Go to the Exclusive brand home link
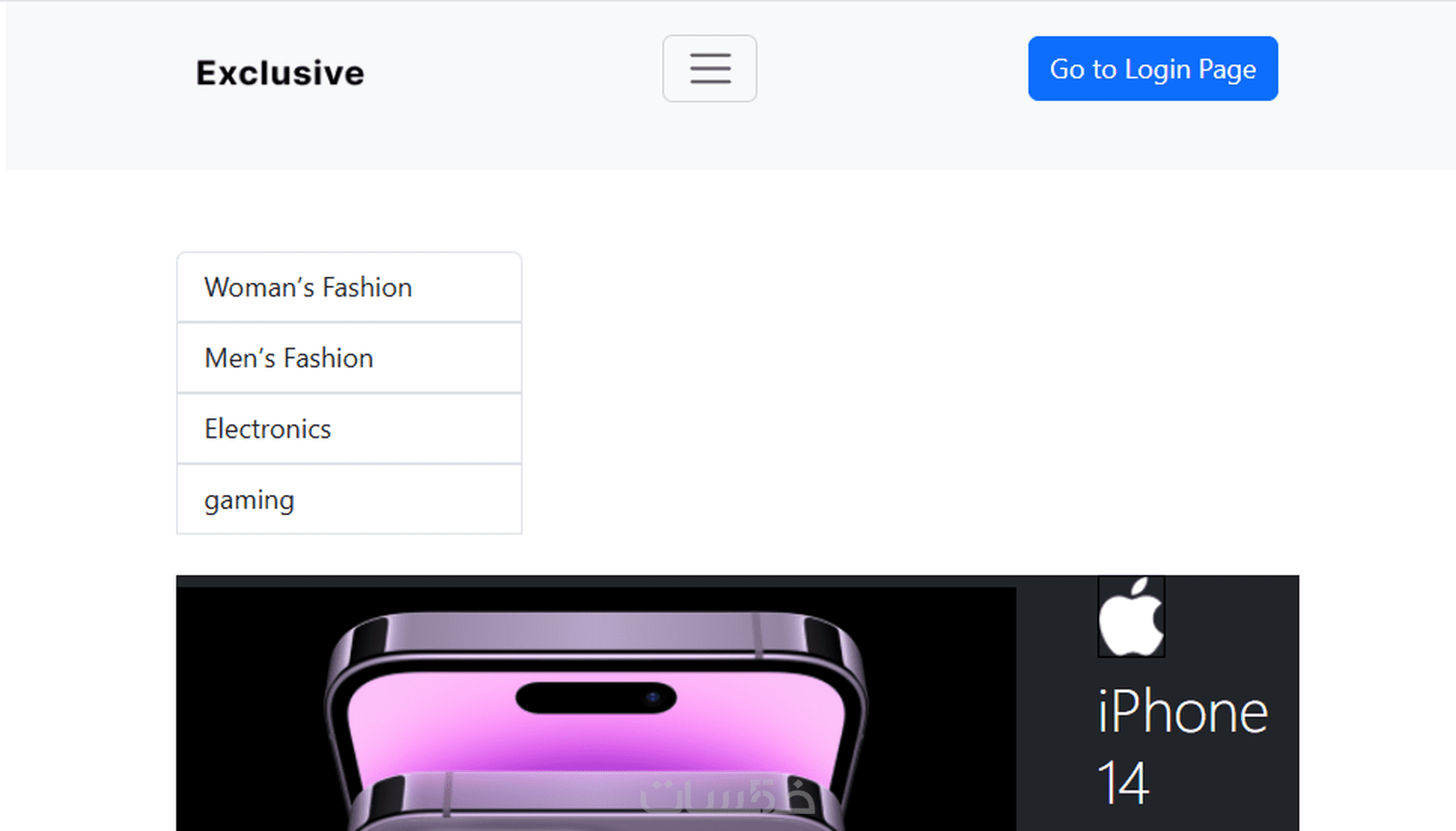 [x=280, y=73]
